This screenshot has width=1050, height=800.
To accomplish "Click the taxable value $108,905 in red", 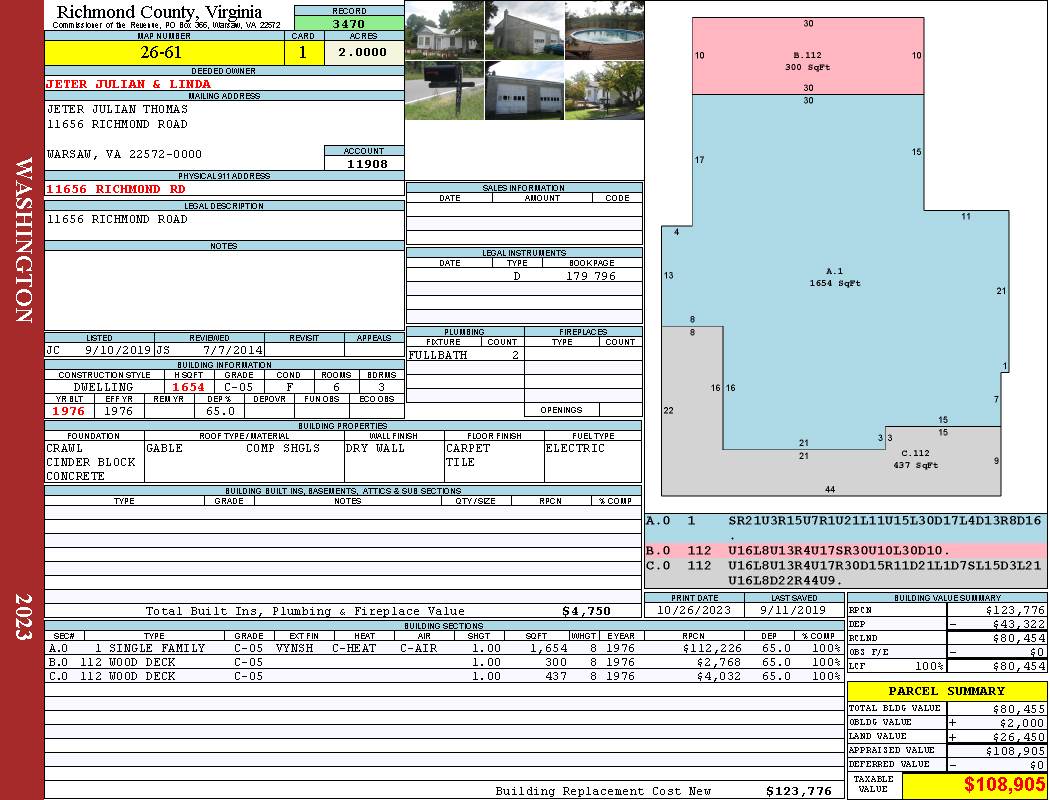I will tap(1004, 785).
